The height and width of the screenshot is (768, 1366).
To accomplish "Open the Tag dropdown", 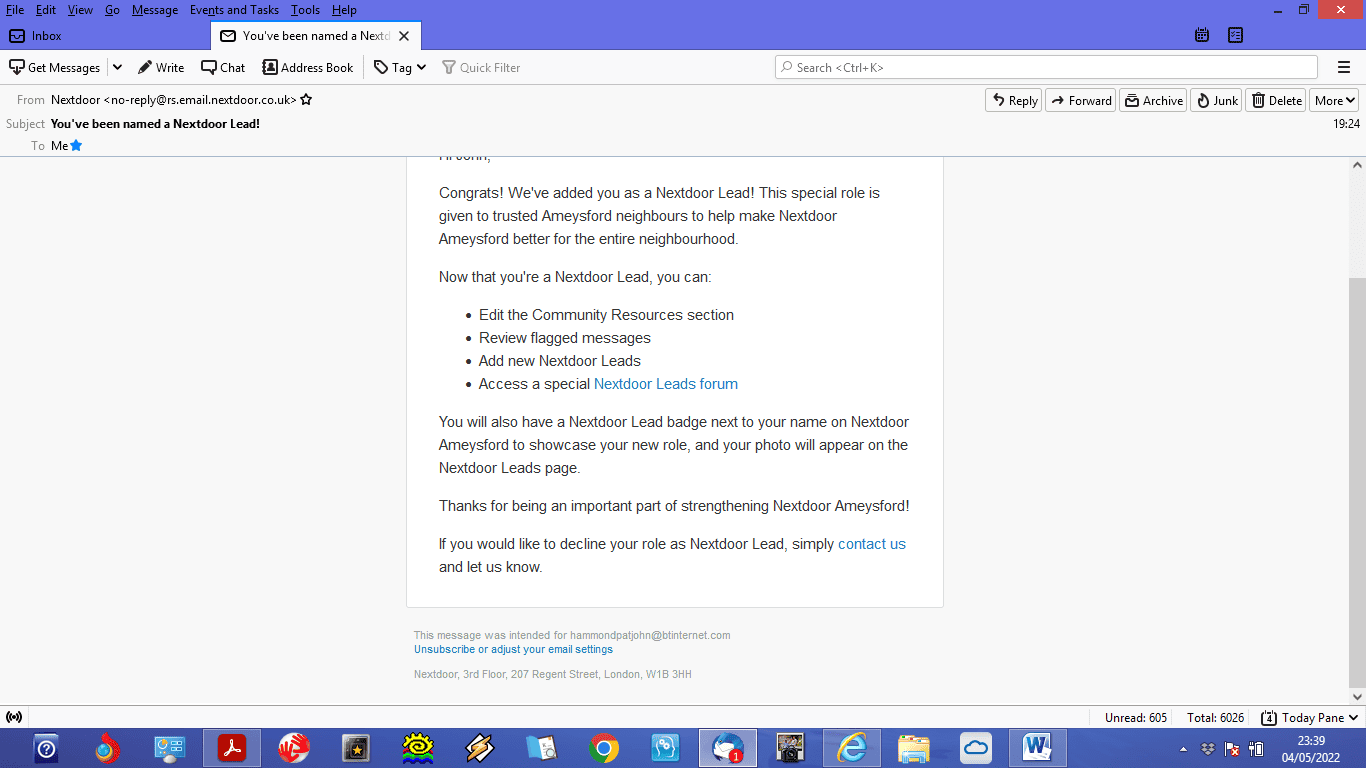I will [400, 67].
